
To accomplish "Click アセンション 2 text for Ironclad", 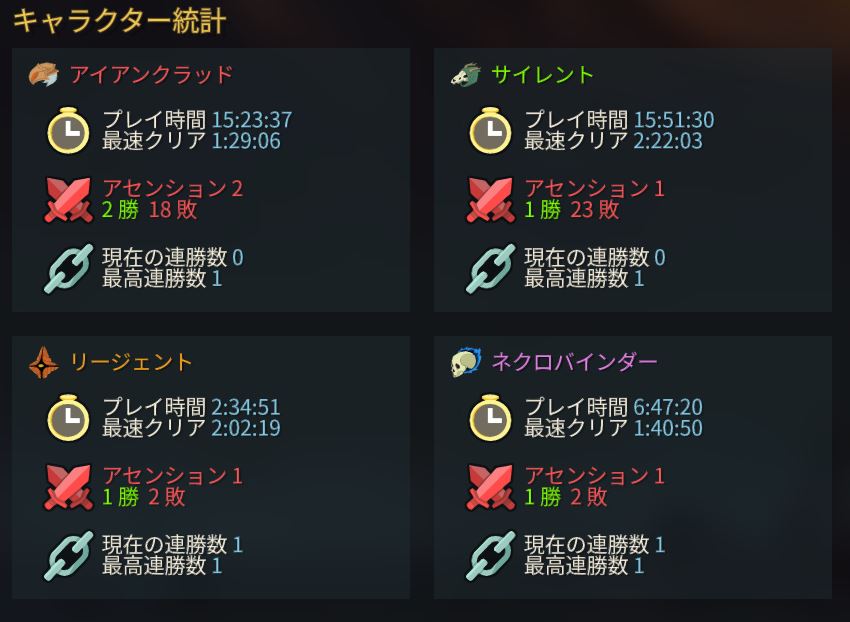I will coord(172,188).
